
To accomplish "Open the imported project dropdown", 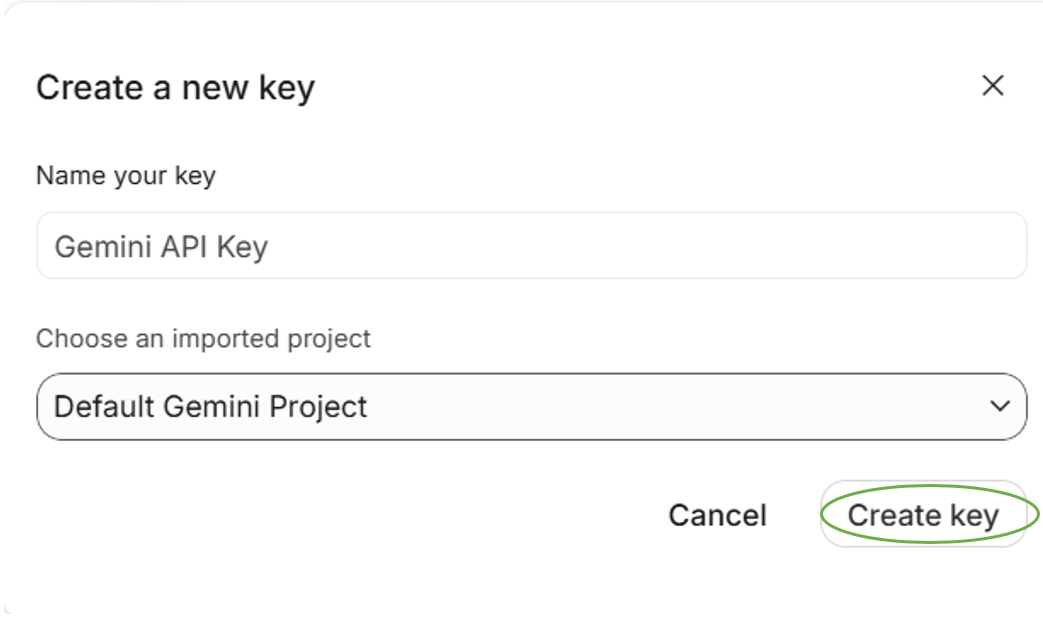I will pyautogui.click(x=531, y=406).
